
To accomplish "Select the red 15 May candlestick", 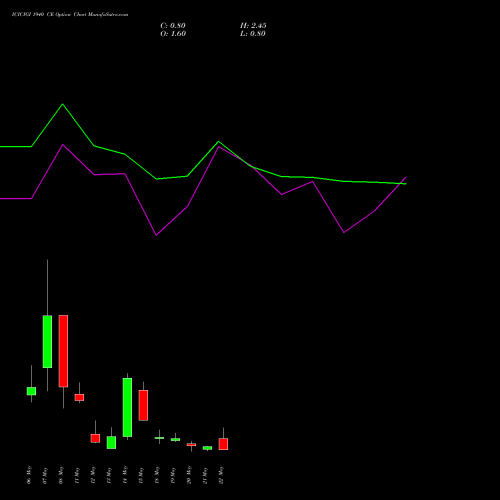I will click(143, 405).
